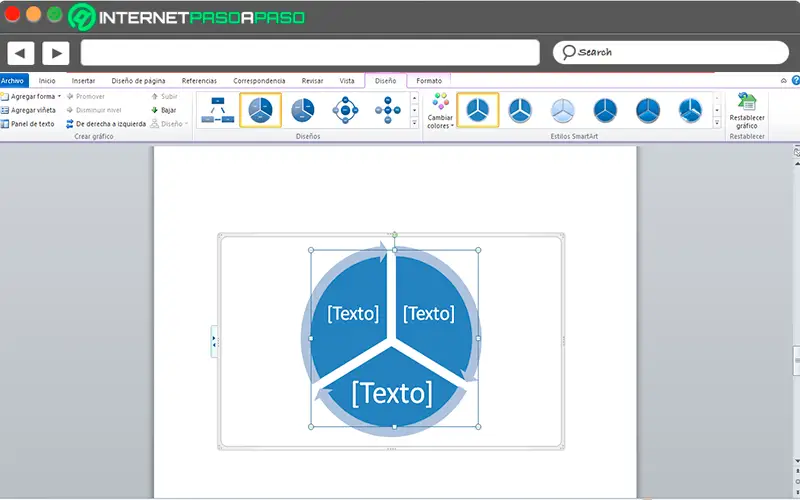Image resolution: width=800 pixels, height=500 pixels.
Task: Select the bottom [Texto] segment
Action: pyautogui.click(x=392, y=393)
